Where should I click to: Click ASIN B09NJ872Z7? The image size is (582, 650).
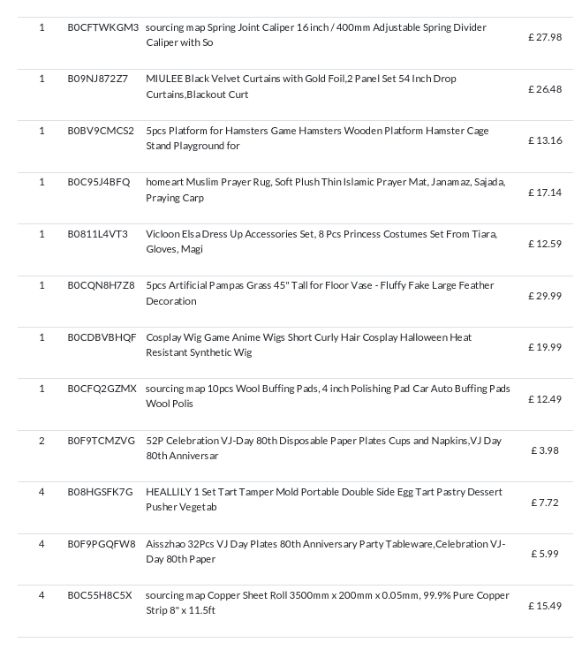point(97,79)
